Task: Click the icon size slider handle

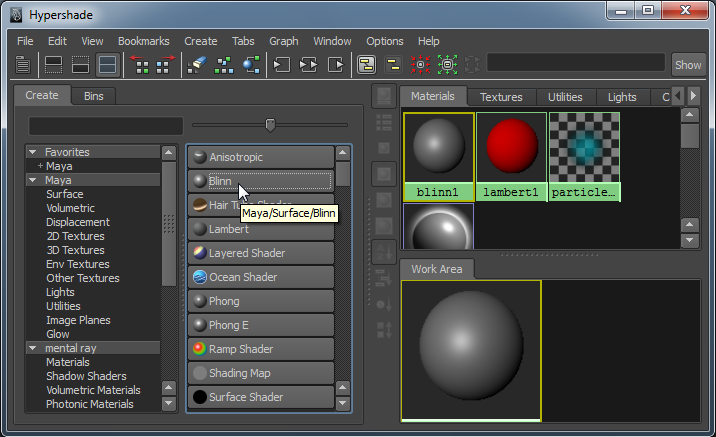Action: coord(270,125)
